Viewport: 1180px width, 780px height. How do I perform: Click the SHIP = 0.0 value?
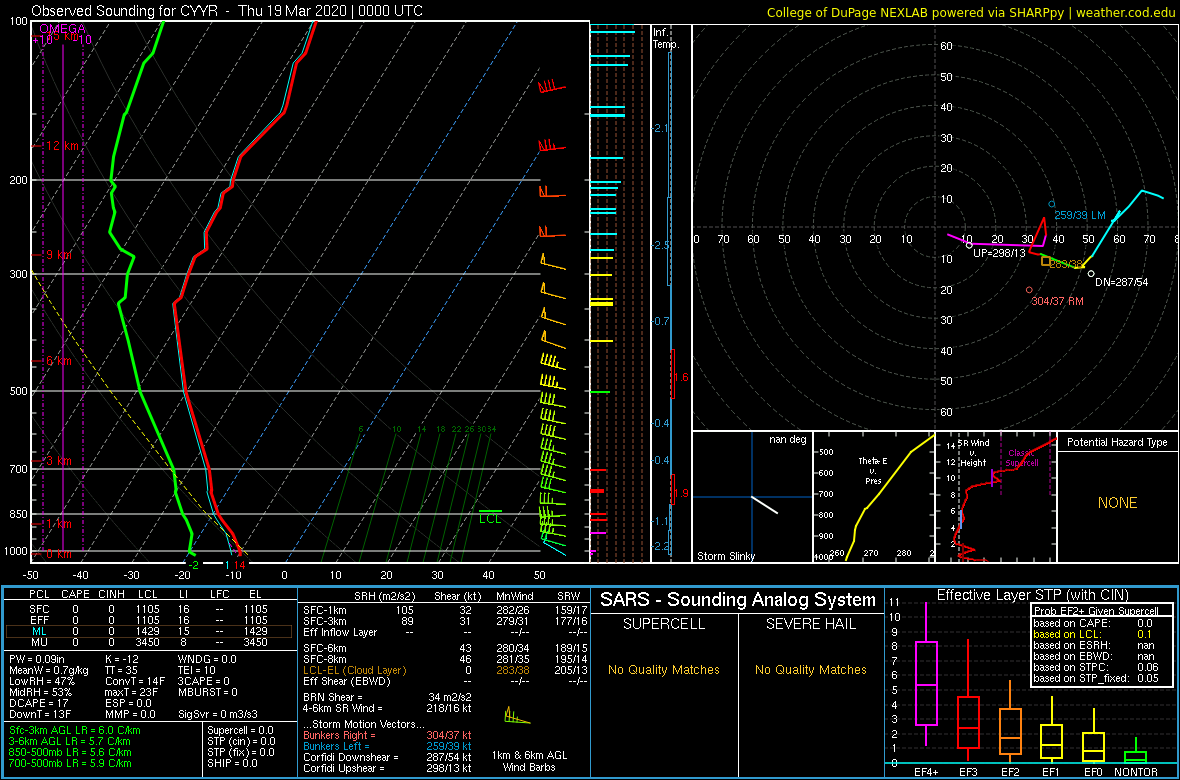(x=233, y=763)
